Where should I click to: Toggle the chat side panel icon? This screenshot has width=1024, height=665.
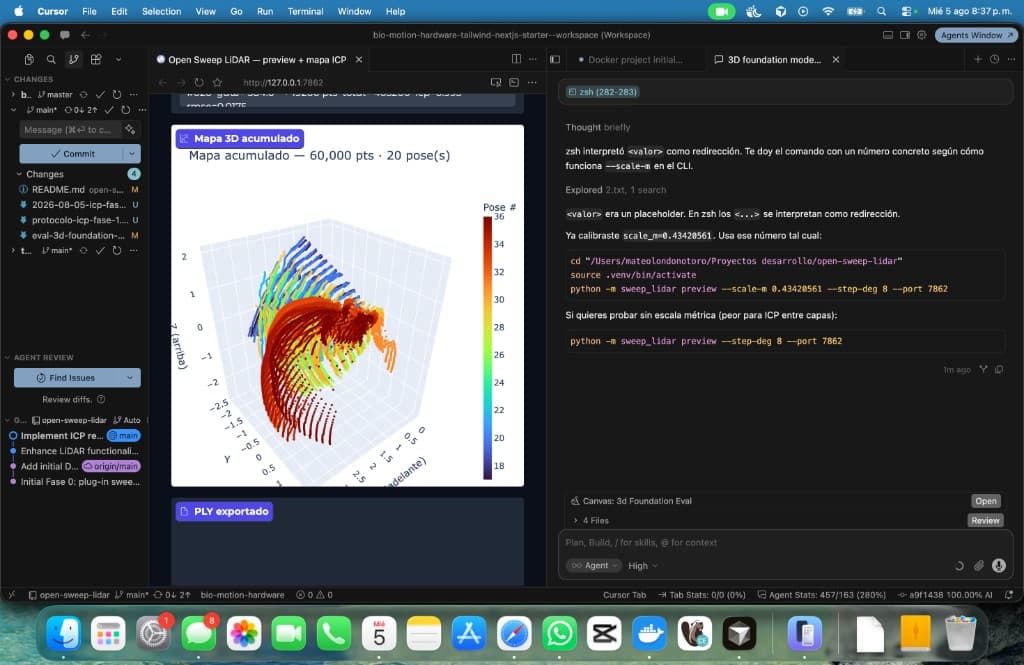pos(555,59)
